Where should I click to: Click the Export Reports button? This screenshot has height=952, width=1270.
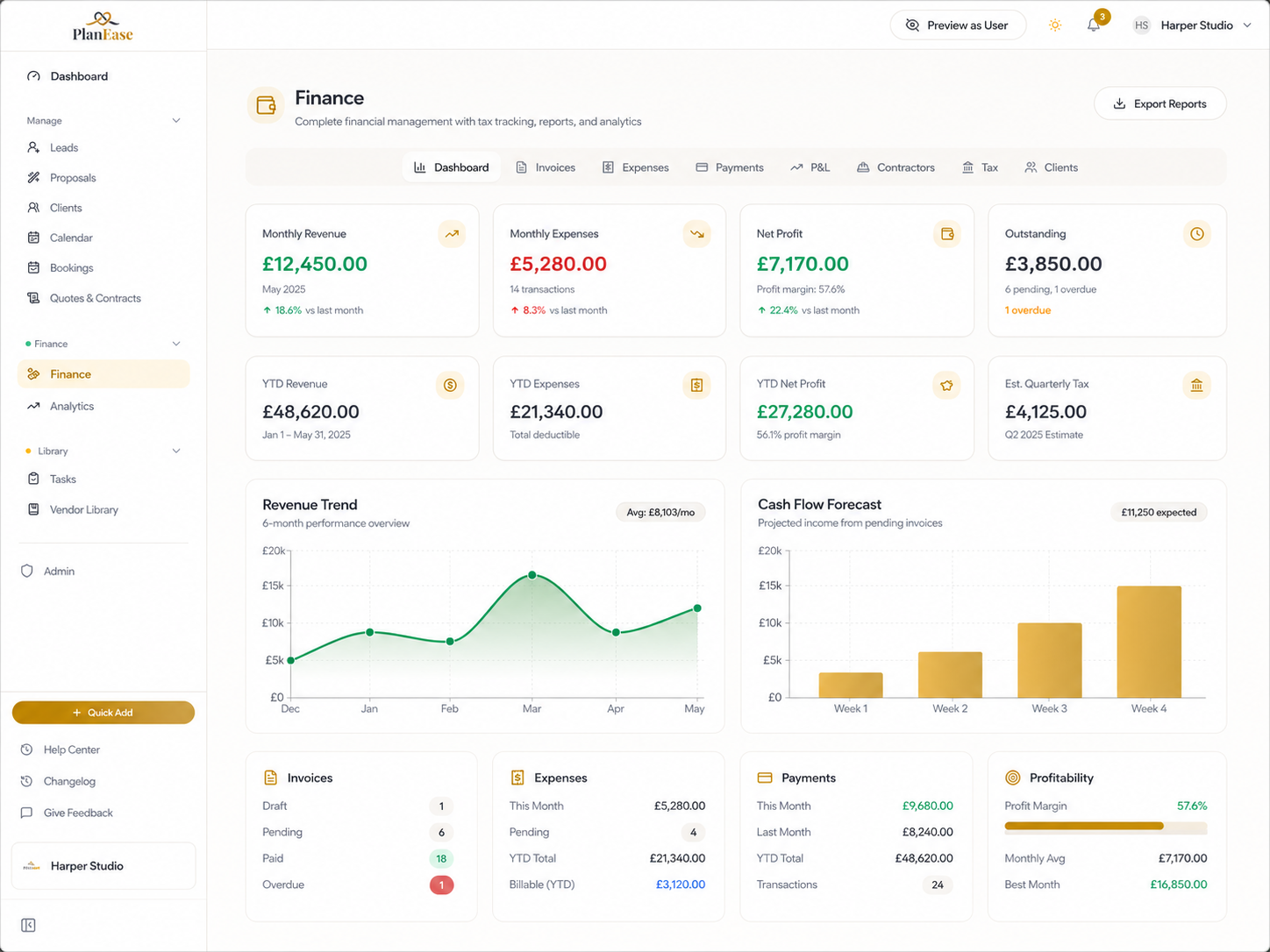[1160, 103]
